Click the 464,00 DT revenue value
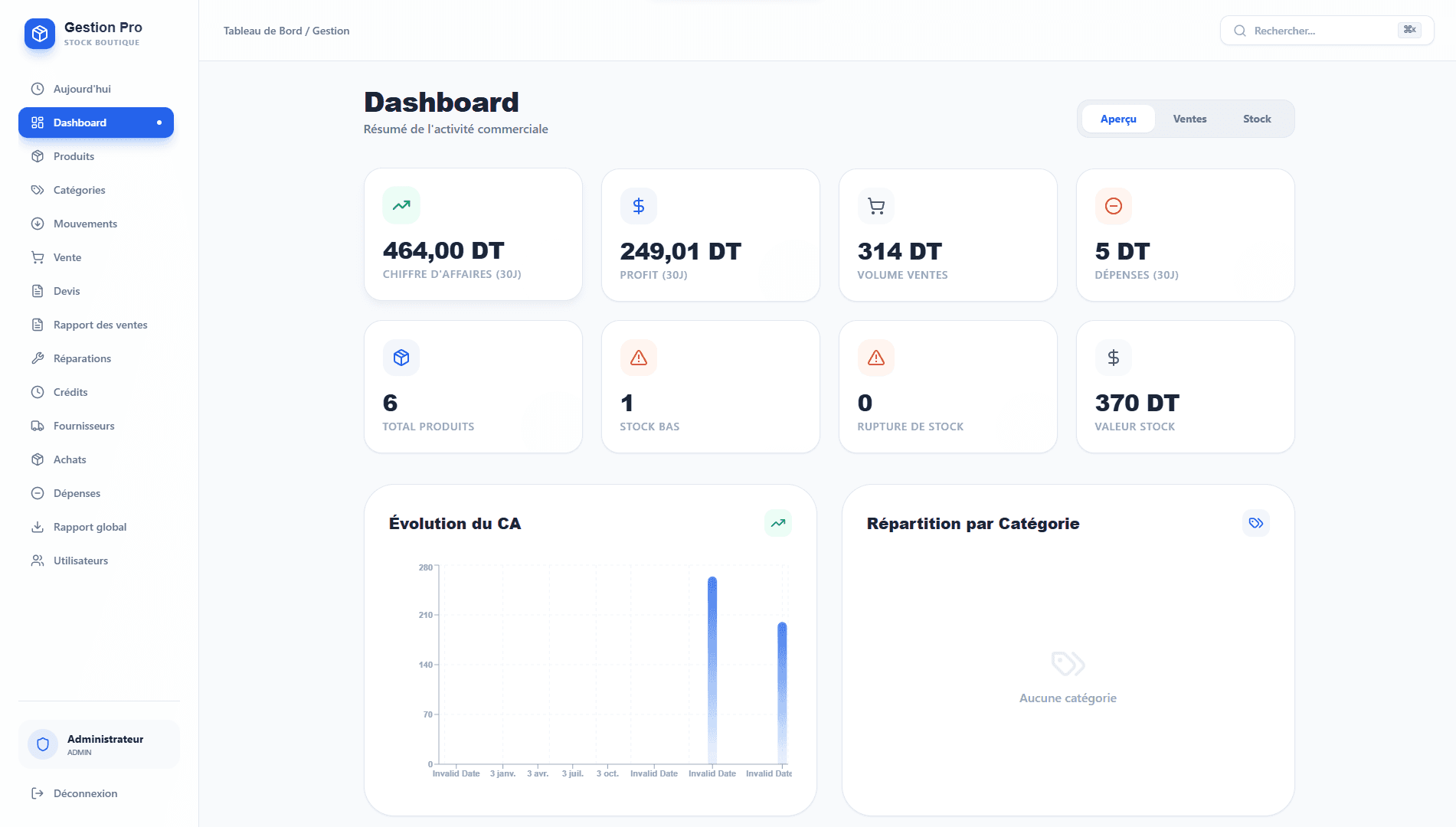The height and width of the screenshot is (827, 1456). [x=443, y=250]
